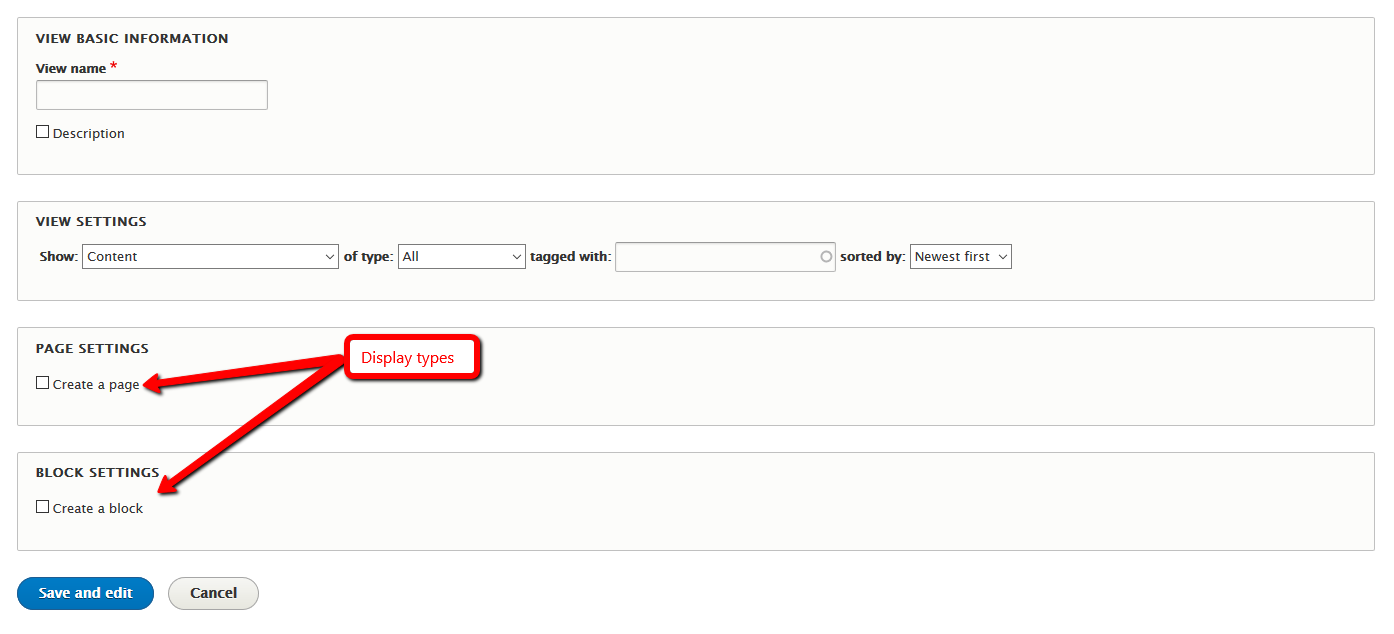Click the autocomplete spinner in tagged with field
1394x634 pixels.
click(x=826, y=256)
